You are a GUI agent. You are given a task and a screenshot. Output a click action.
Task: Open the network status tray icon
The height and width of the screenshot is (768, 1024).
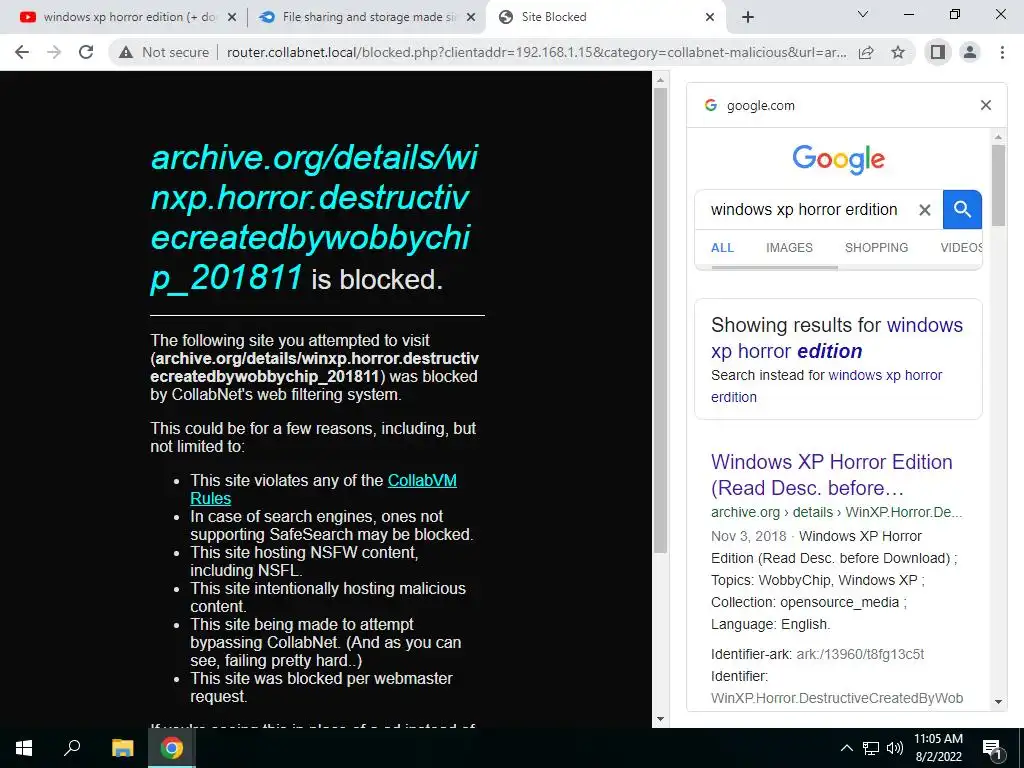click(871, 748)
